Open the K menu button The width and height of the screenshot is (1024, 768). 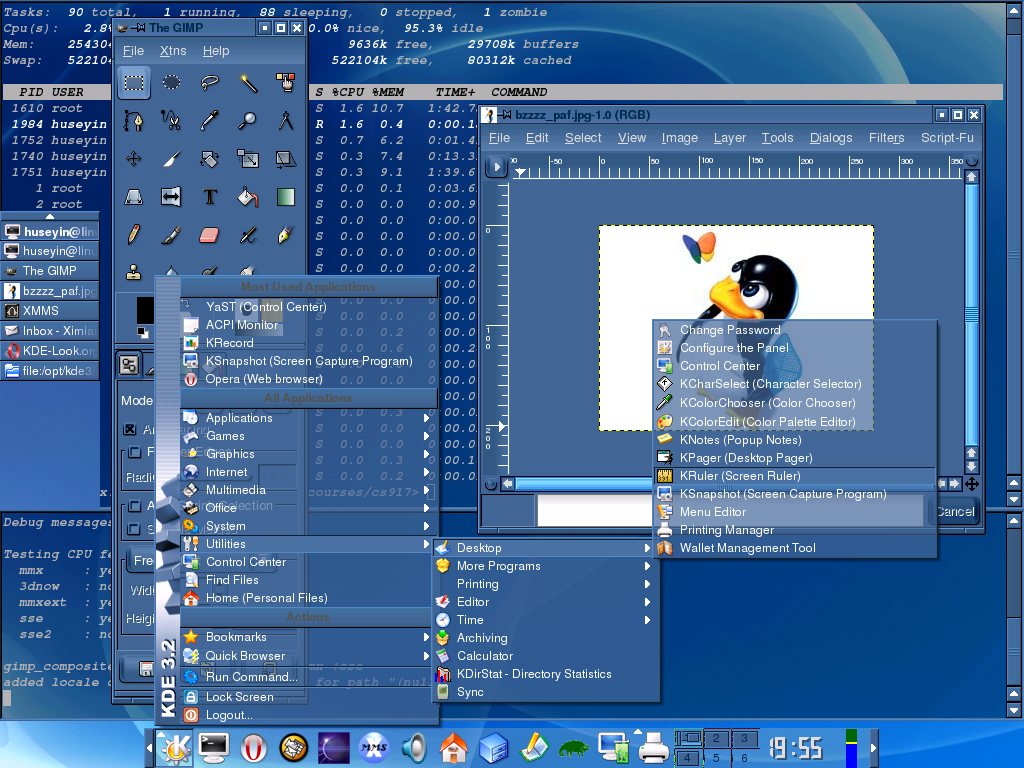174,747
